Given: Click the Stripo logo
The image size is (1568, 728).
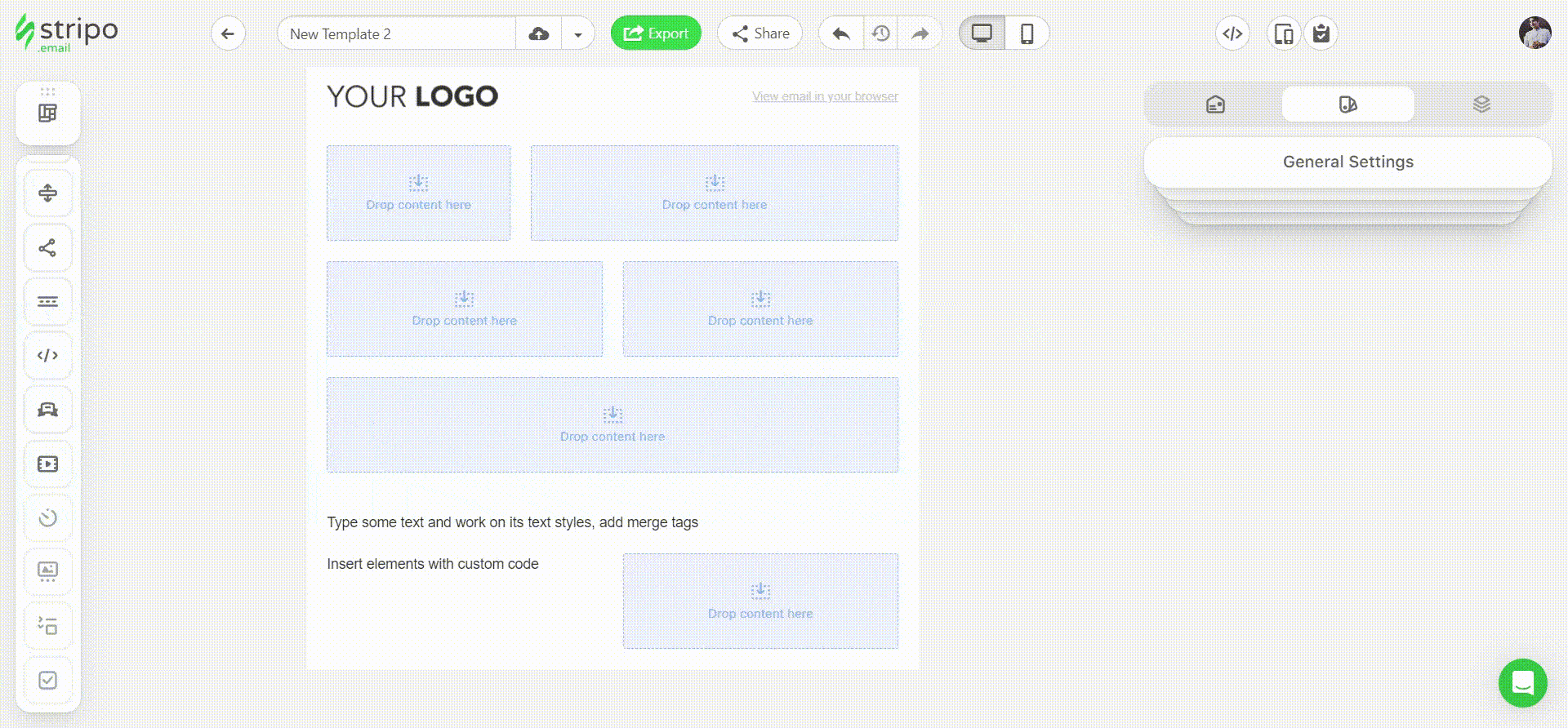Looking at the screenshot, I should pyautogui.click(x=67, y=34).
